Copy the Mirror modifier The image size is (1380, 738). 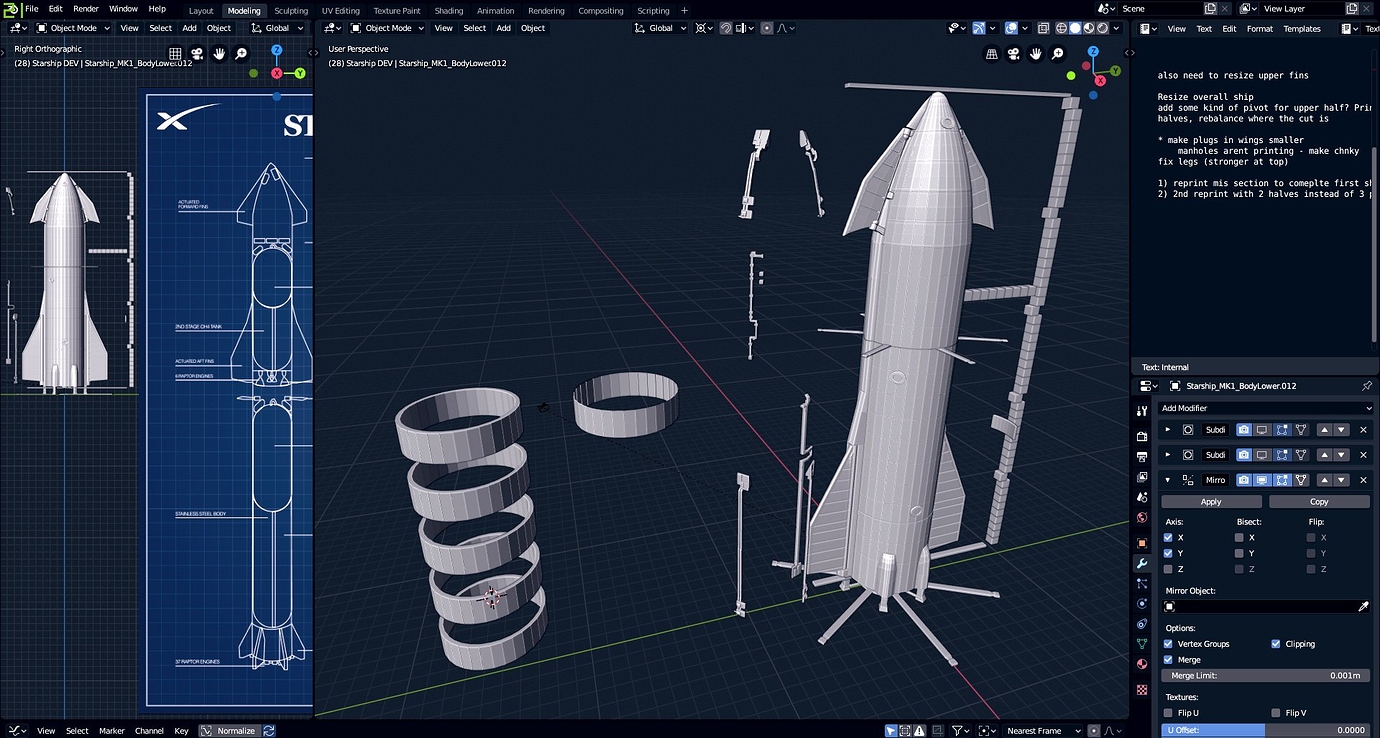(1319, 502)
